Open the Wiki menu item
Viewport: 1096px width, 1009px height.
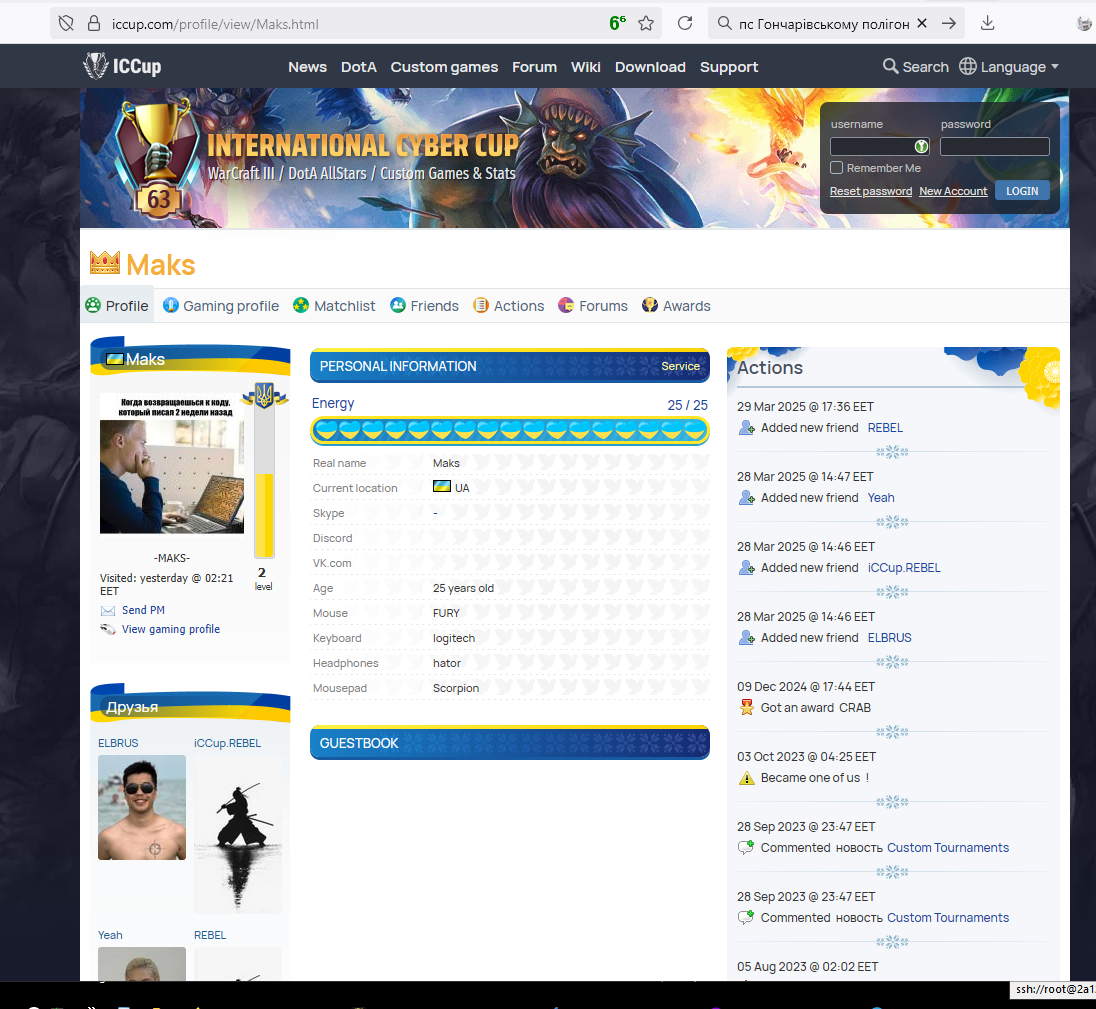point(586,67)
